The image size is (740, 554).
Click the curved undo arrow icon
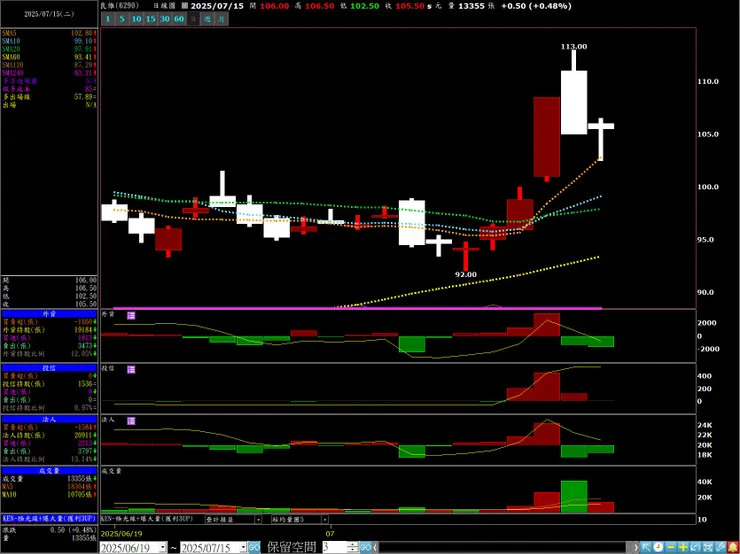pyautogui.click(x=696, y=547)
